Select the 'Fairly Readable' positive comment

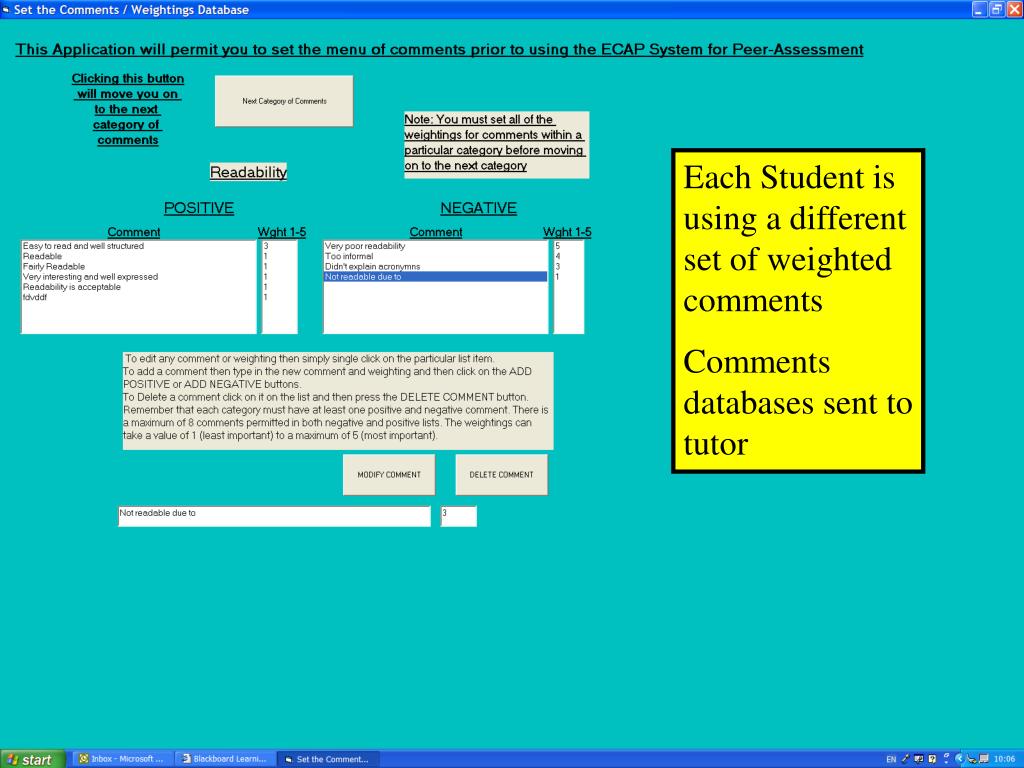138,266
